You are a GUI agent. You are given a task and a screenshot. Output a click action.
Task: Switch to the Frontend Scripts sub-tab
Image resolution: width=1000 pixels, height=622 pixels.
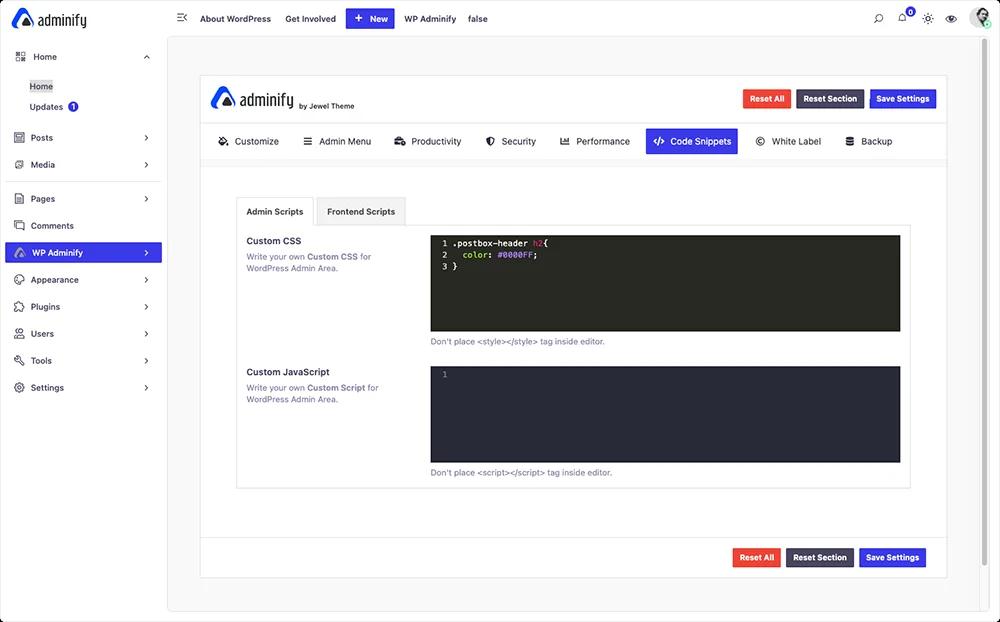point(361,212)
